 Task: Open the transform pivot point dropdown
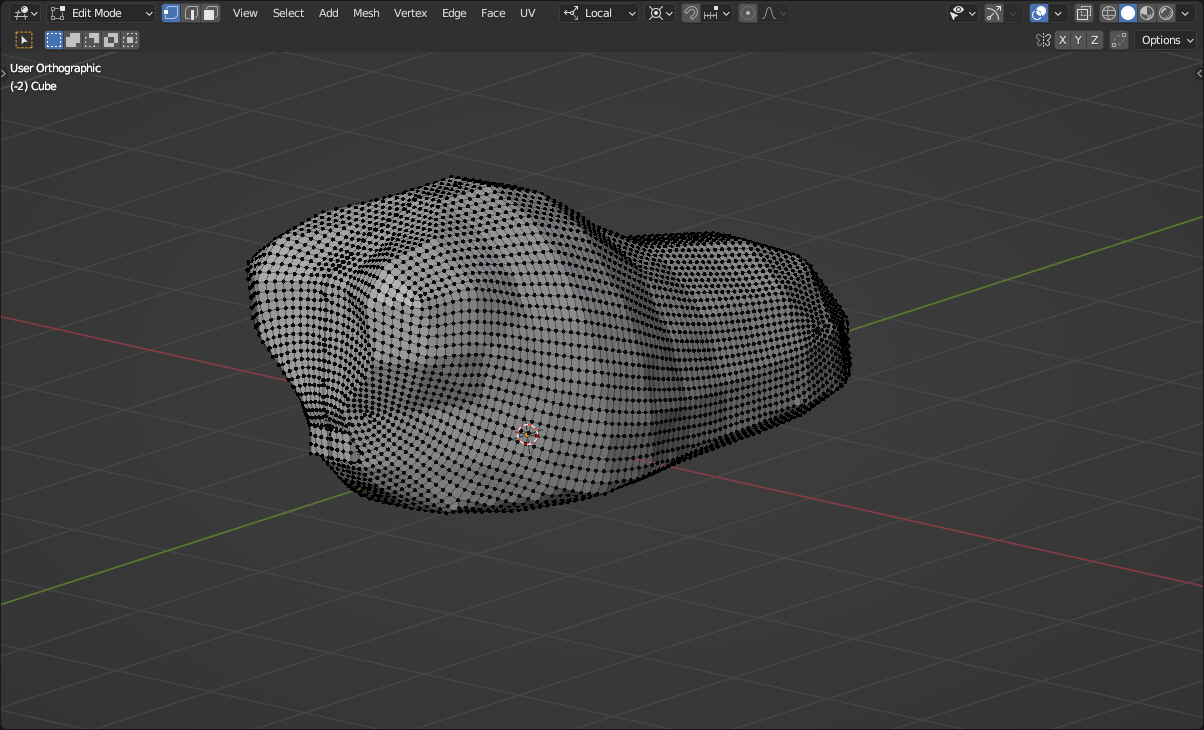pos(660,13)
